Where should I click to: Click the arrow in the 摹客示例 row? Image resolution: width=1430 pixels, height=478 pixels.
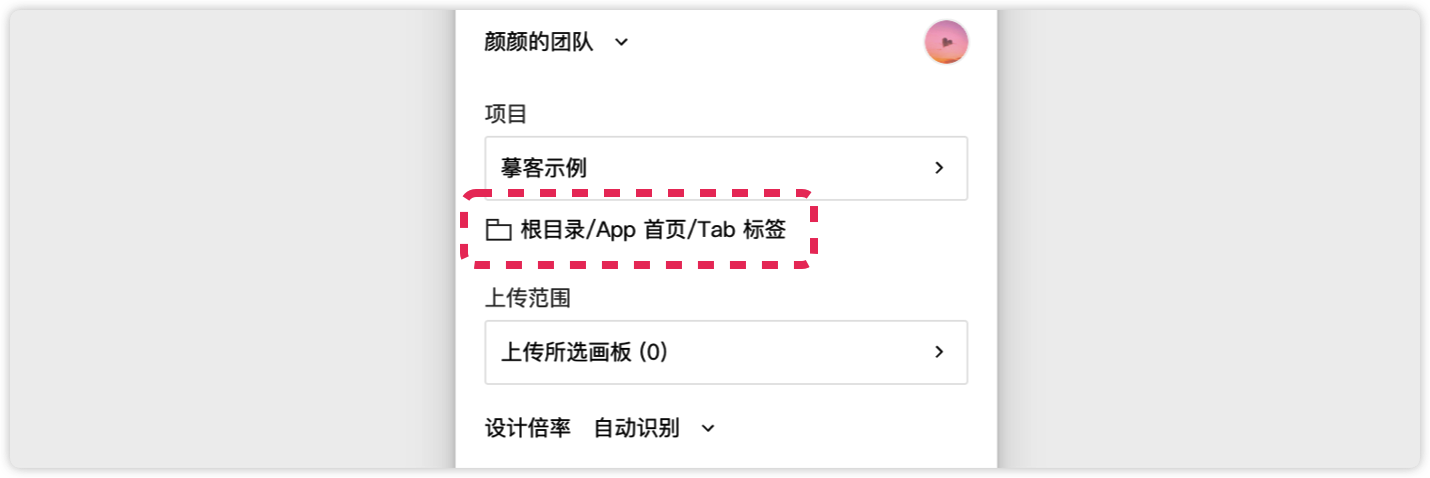(939, 168)
